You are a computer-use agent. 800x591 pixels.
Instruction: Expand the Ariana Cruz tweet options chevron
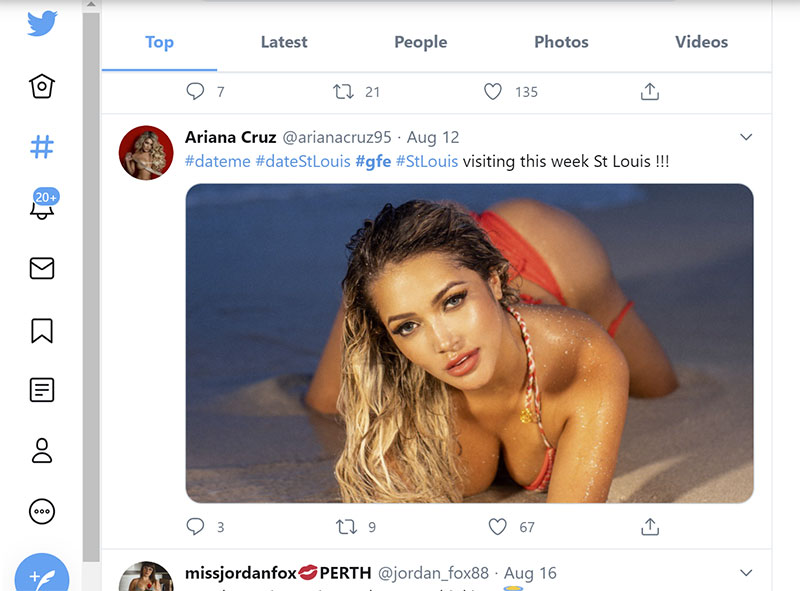tap(745, 137)
